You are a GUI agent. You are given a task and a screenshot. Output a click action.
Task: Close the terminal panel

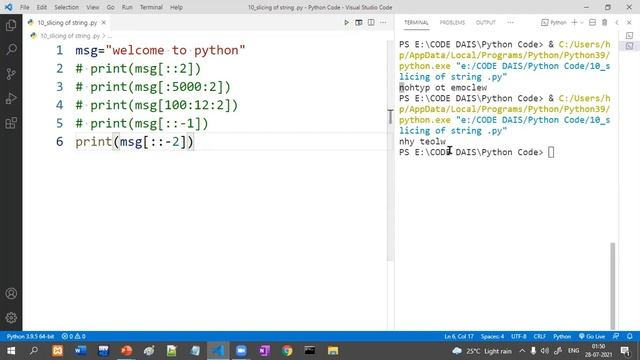[629, 22]
